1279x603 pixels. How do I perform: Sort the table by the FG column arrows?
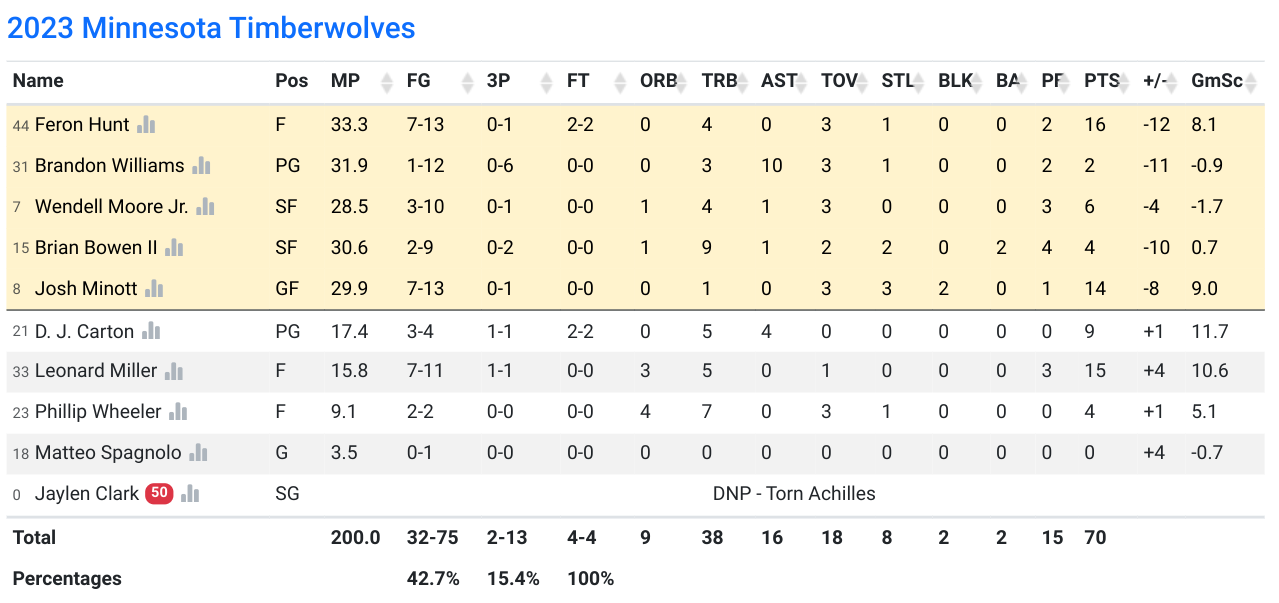click(x=466, y=82)
